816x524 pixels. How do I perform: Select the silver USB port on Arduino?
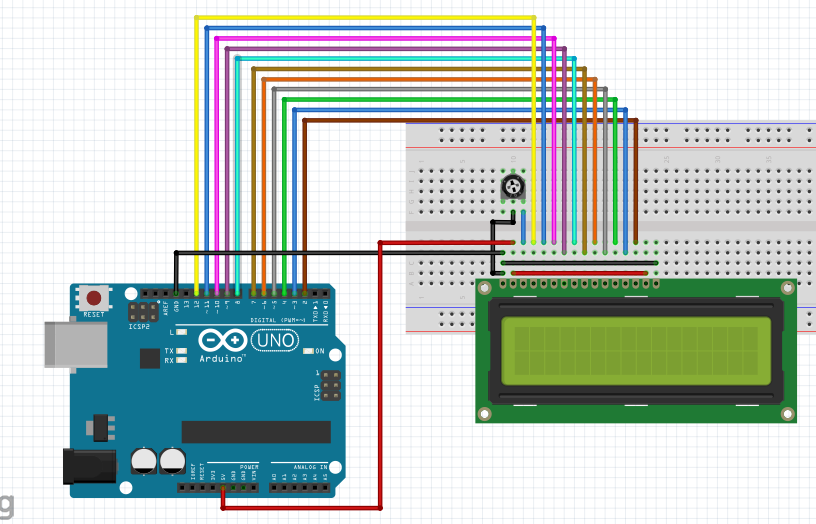point(76,346)
